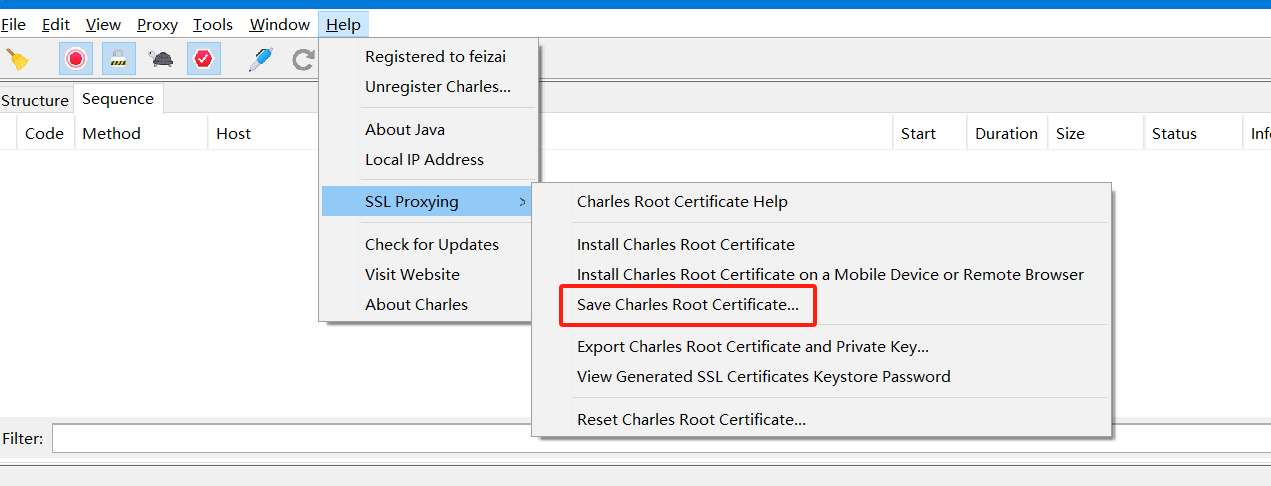Screen dimensions: 1271x486
Task: Open the Tools menu
Action: pyautogui.click(x=213, y=25)
